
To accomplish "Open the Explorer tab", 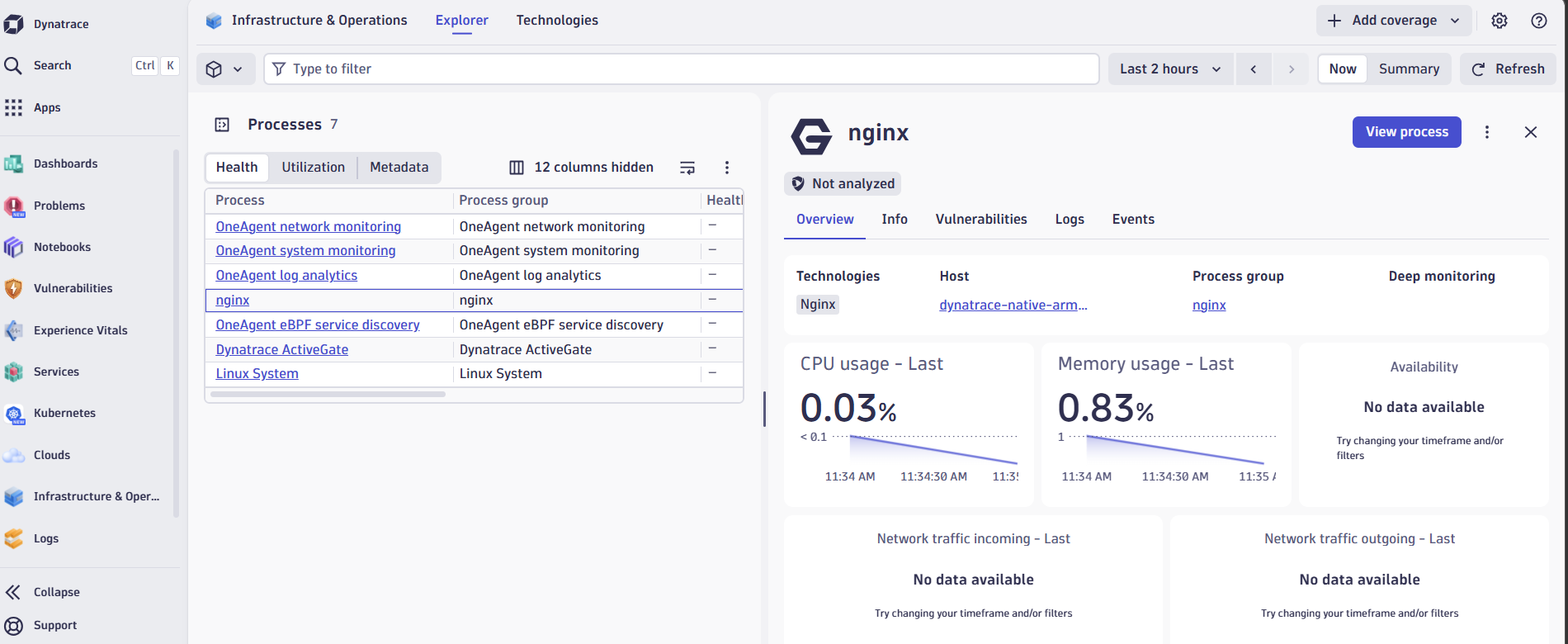I will [462, 21].
